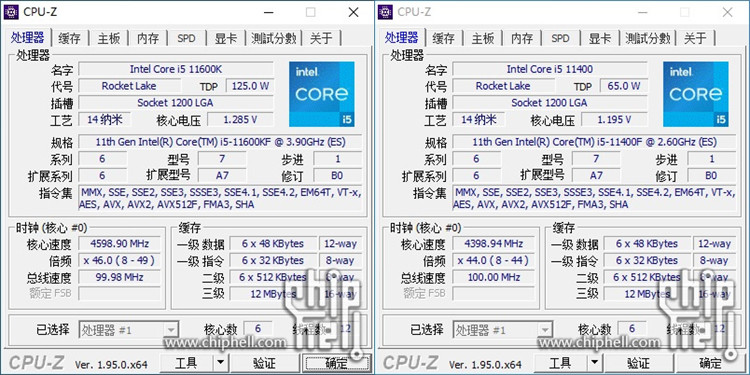Viewport: 750px width, 375px height.
Task: Click 验证 button in right window
Action: 638,363
